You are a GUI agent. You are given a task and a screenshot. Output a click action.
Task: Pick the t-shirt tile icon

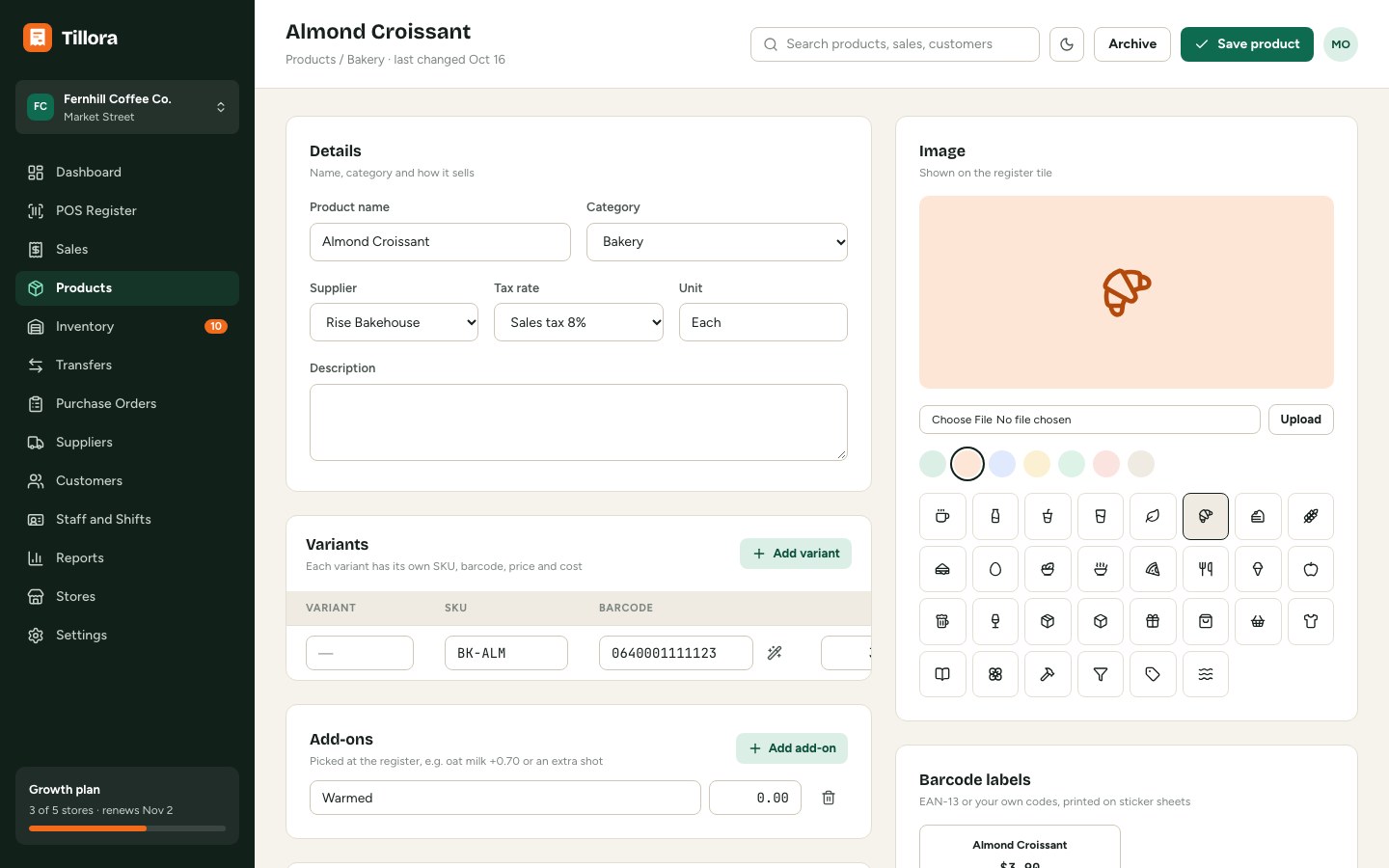point(1311,621)
